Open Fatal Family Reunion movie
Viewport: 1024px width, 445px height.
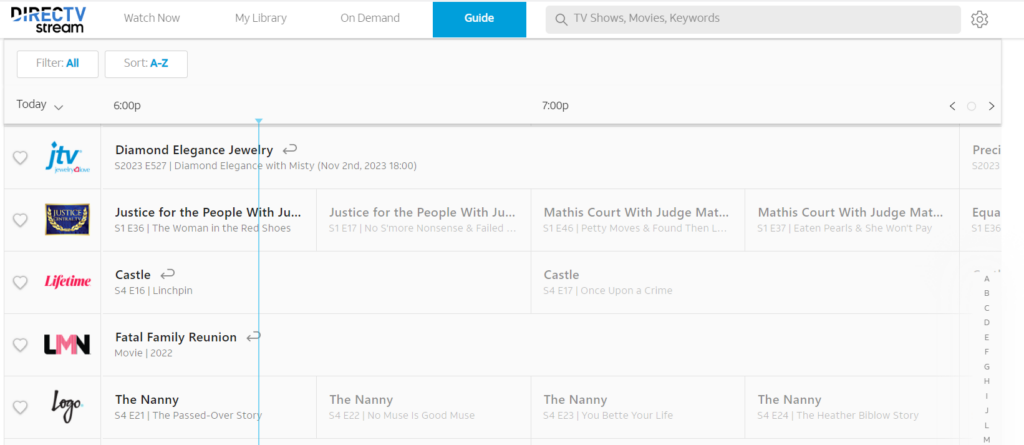pos(530,344)
